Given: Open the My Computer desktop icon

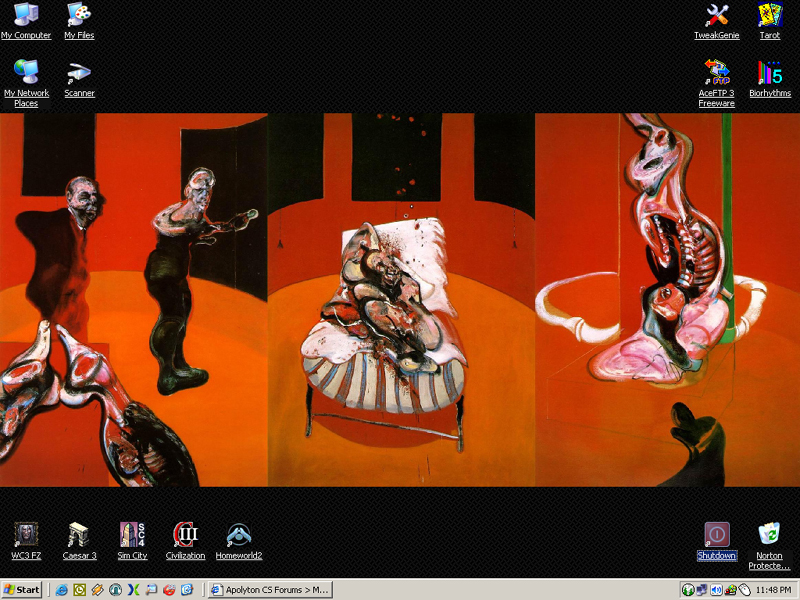Looking at the screenshot, I should 25,16.
